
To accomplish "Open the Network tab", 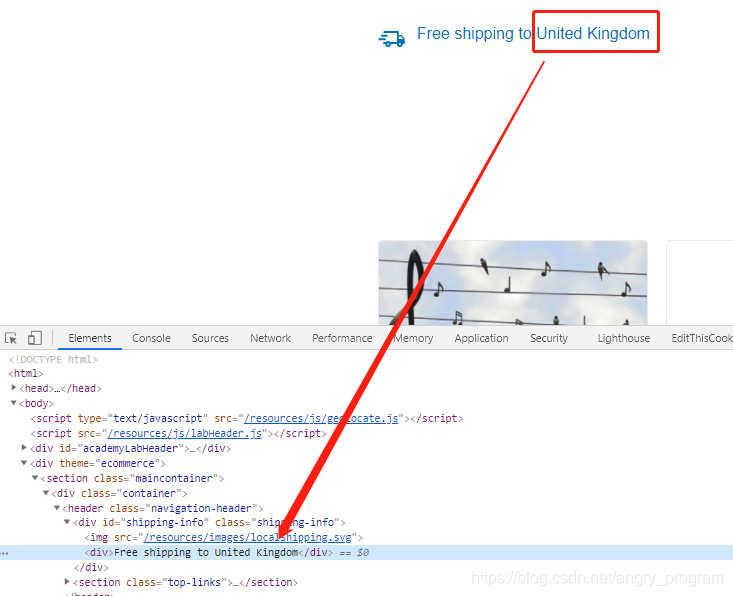I will pyautogui.click(x=270, y=338).
